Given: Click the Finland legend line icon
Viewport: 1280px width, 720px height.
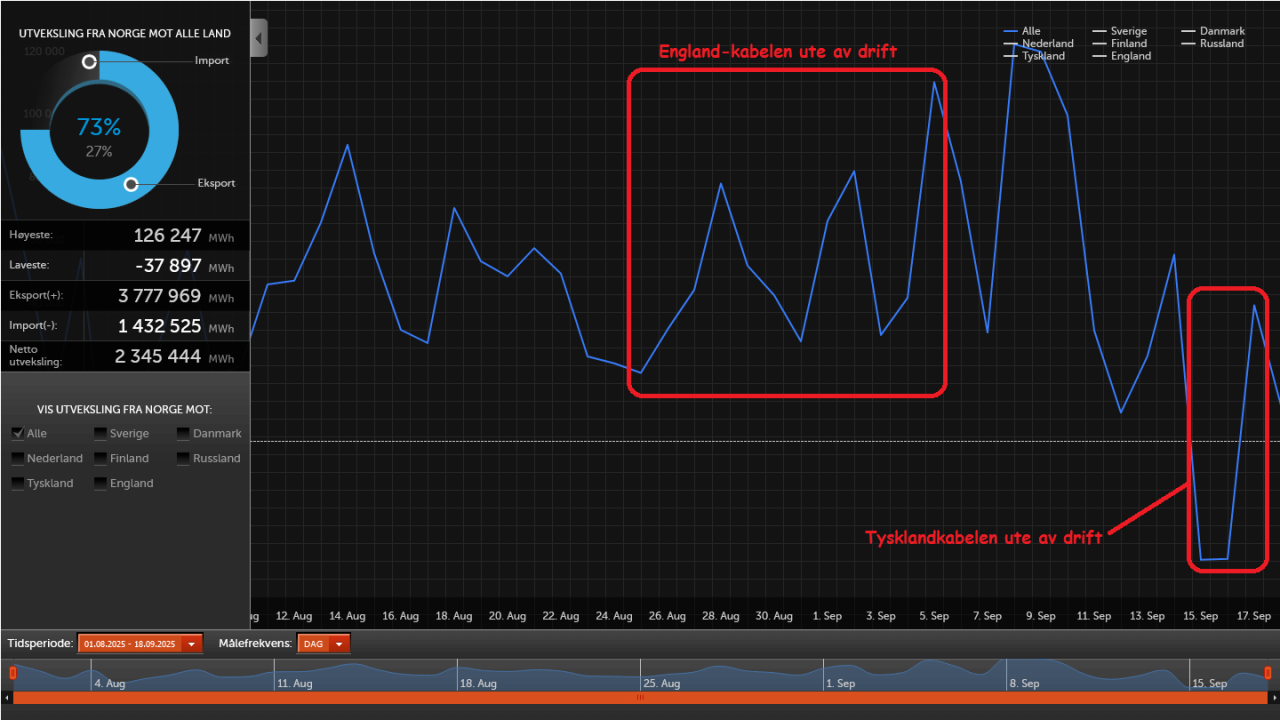Looking at the screenshot, I should tap(1098, 43).
